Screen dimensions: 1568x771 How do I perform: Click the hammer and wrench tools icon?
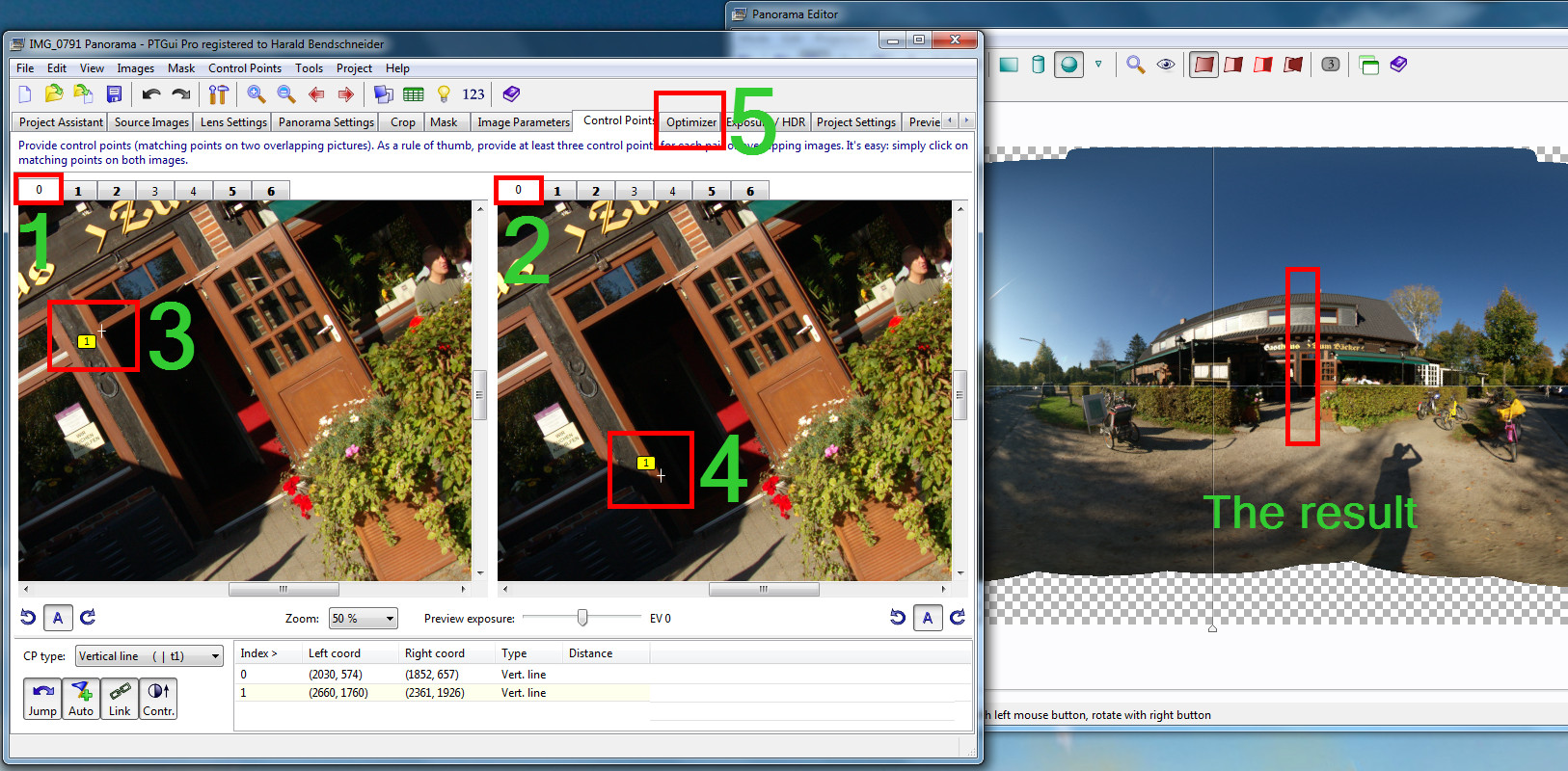(x=219, y=93)
